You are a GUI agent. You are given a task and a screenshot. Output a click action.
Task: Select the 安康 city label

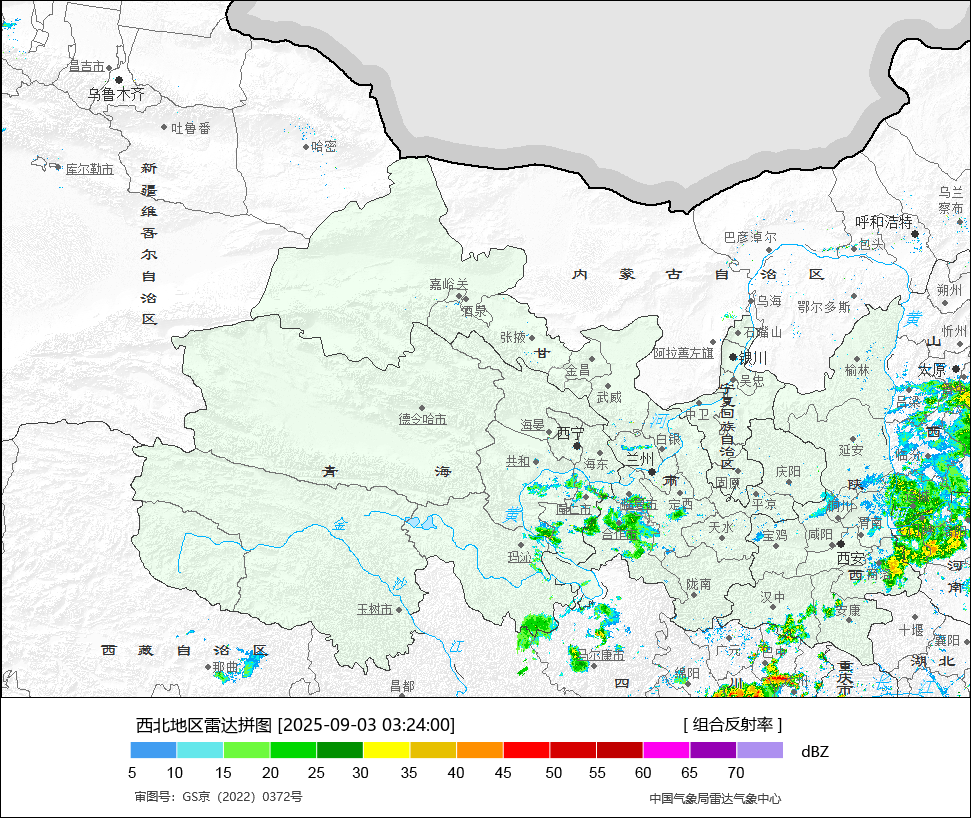point(848,610)
